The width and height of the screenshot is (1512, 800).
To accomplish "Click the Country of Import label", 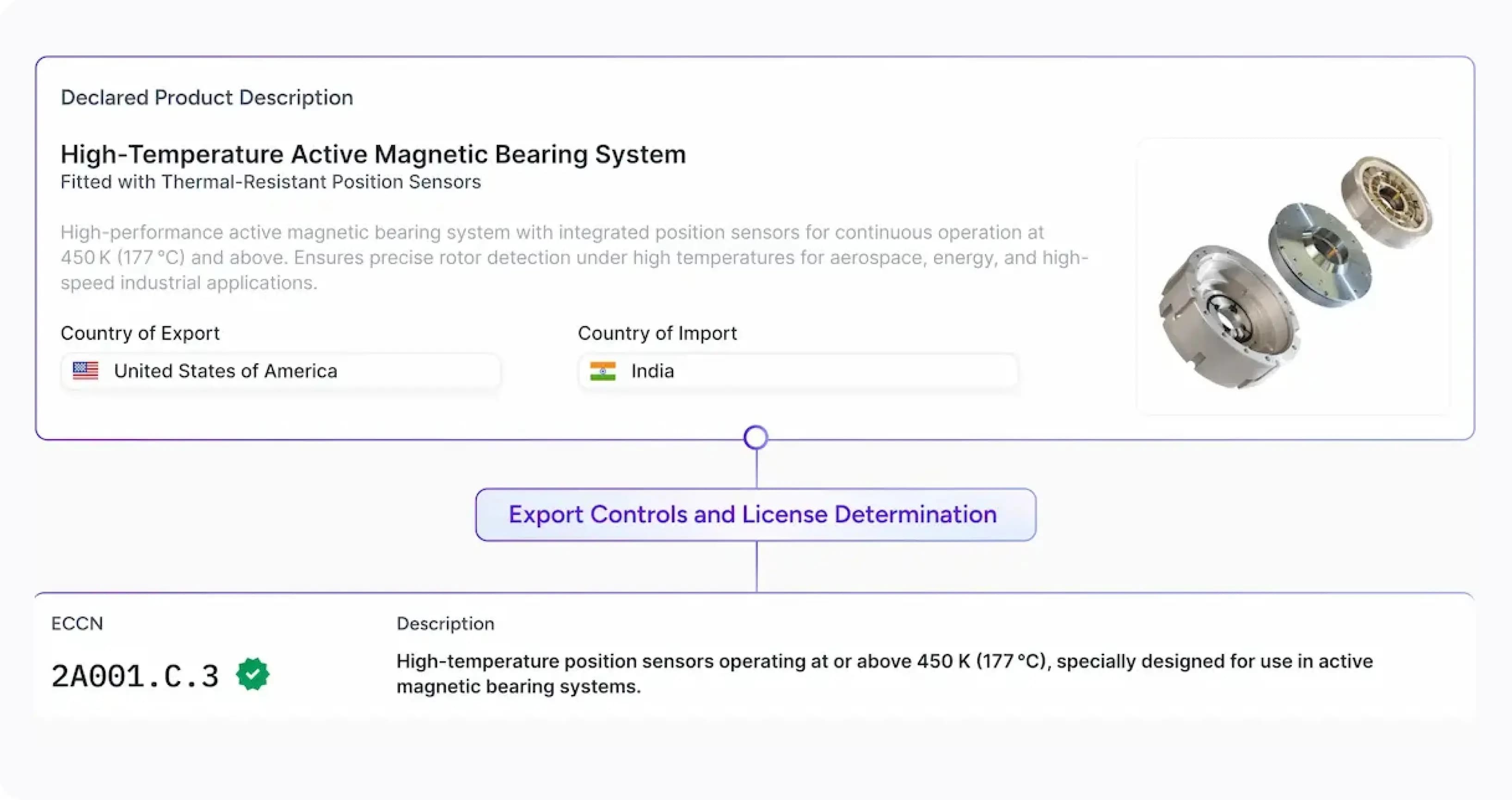I will tap(657, 333).
